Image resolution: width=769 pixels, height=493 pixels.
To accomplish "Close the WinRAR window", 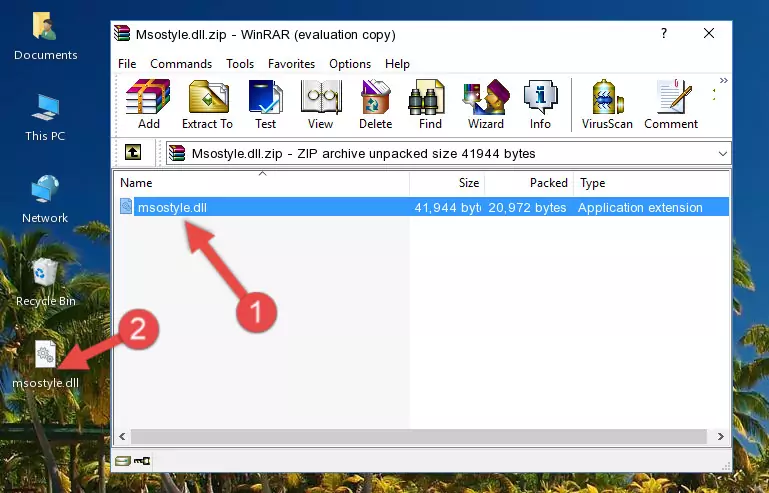I will [x=709, y=33].
